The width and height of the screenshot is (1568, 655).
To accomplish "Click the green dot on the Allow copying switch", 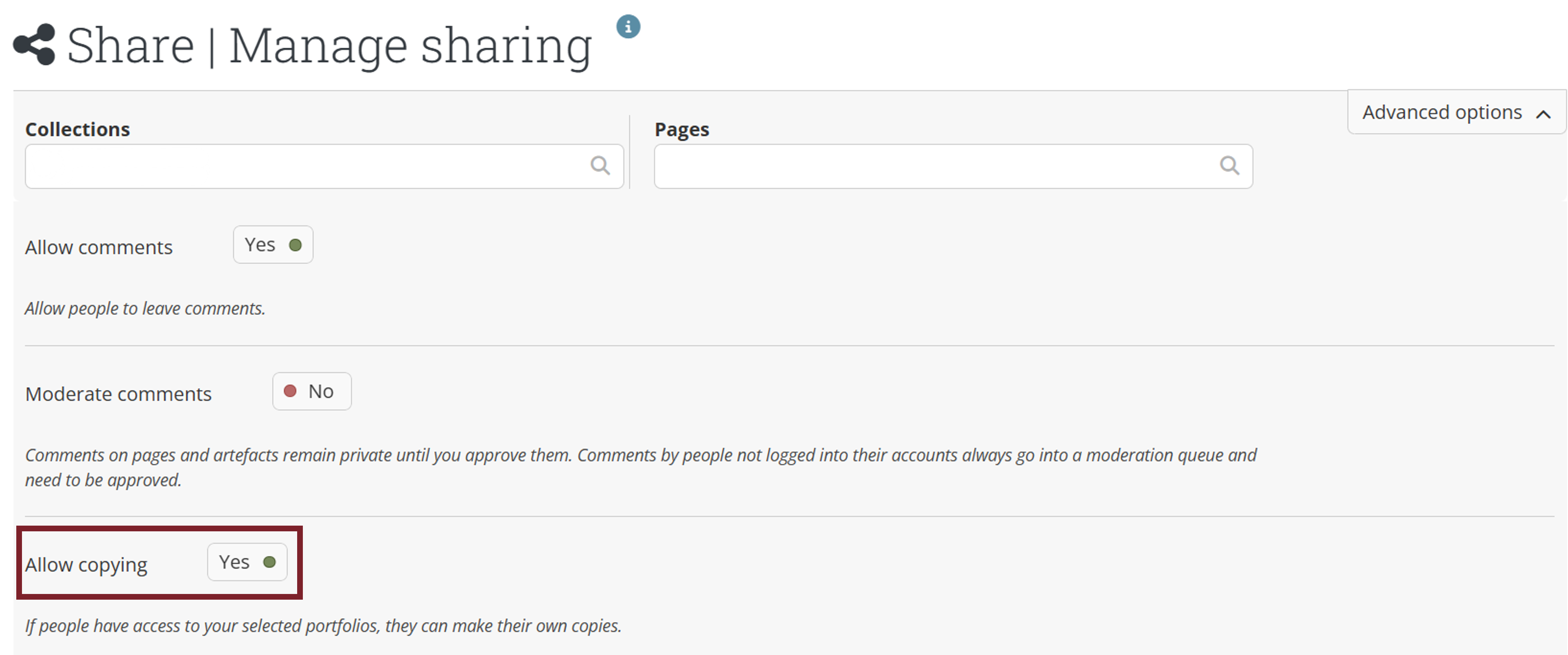I will click(x=269, y=562).
